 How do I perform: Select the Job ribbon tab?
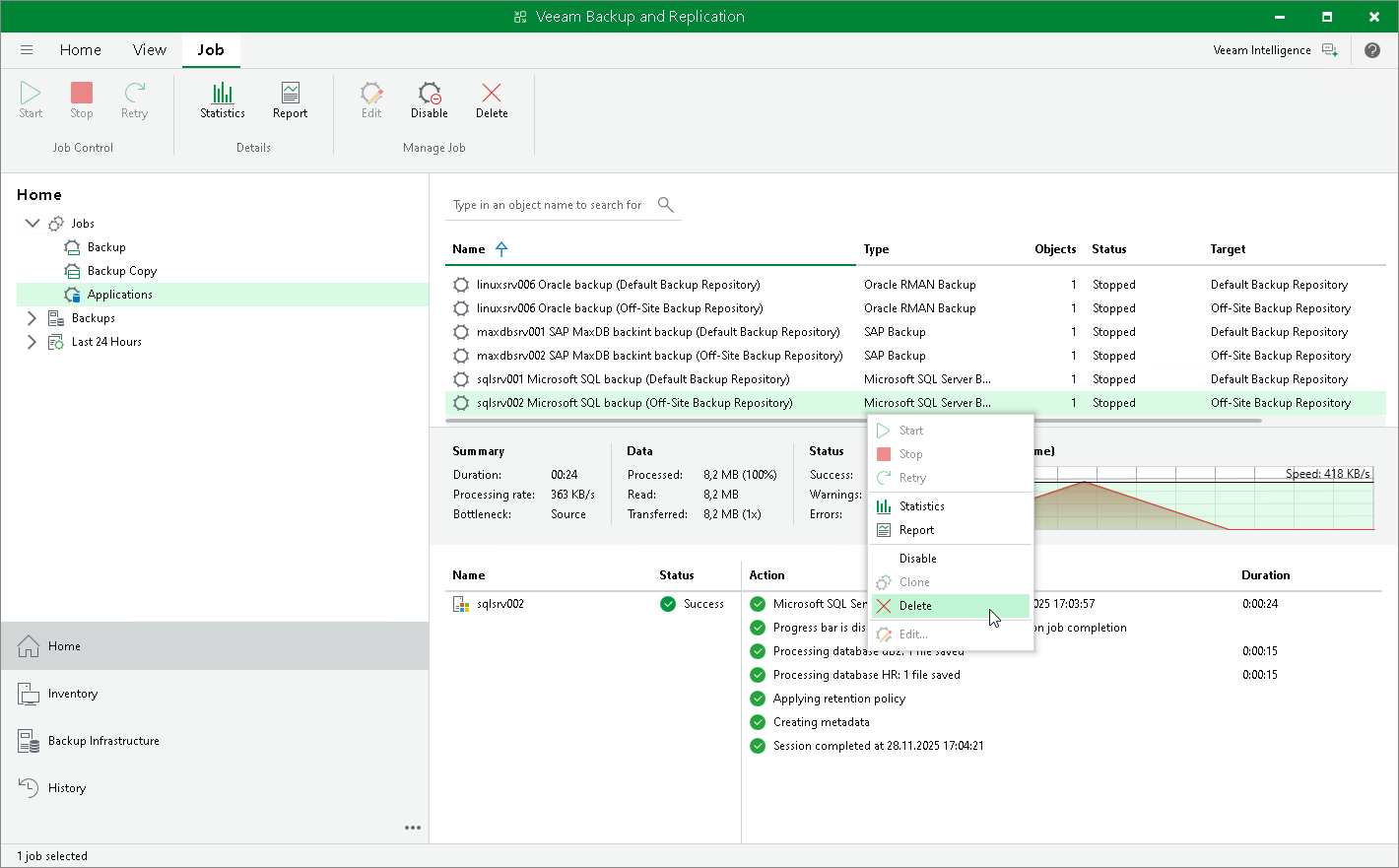211,50
